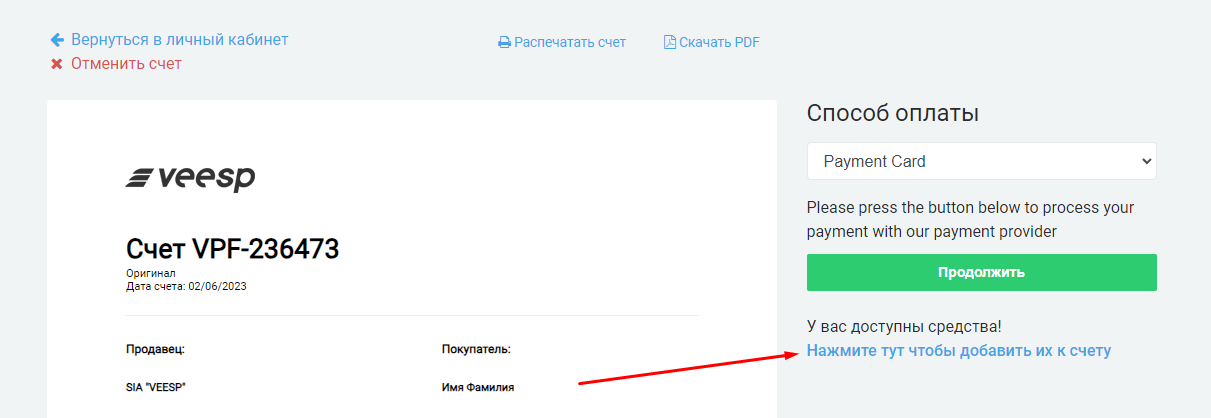Click the 'Способ оплаты' heading
Screen dimensions: 1211x418
click(x=892, y=113)
